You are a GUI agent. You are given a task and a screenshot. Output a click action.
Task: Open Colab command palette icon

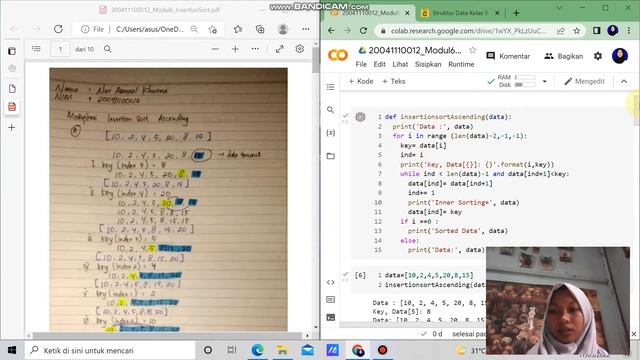(331, 300)
